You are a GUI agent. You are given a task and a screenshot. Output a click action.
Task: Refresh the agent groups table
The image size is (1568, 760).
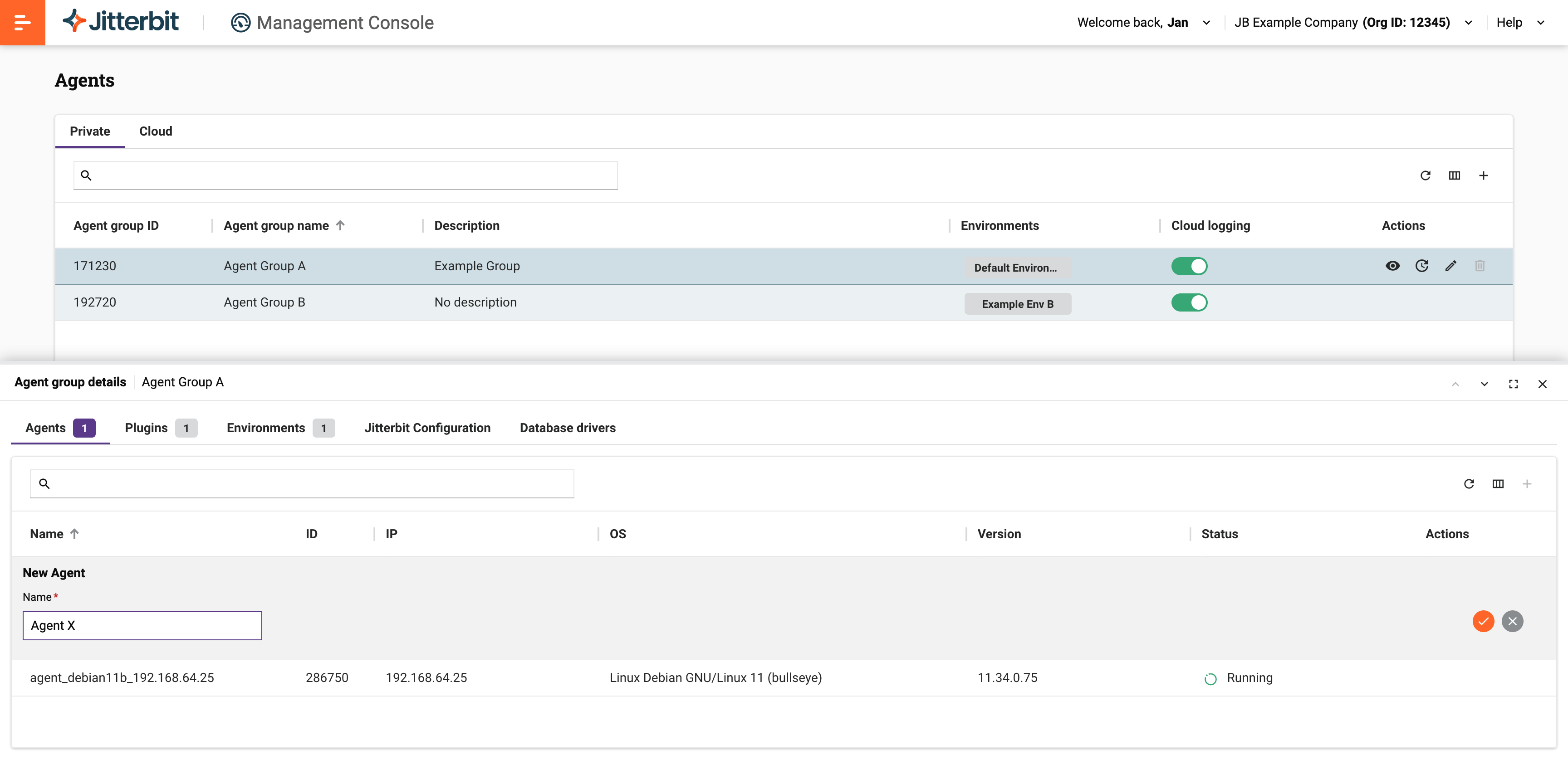tap(1425, 175)
